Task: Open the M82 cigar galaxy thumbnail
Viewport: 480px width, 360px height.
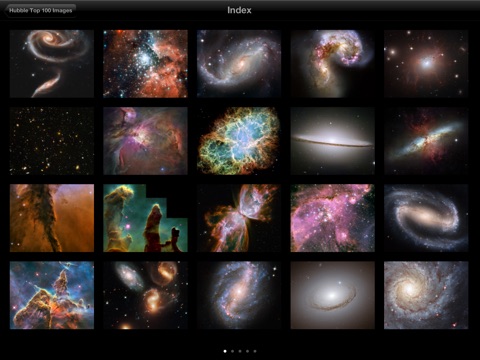Action: tap(426, 141)
